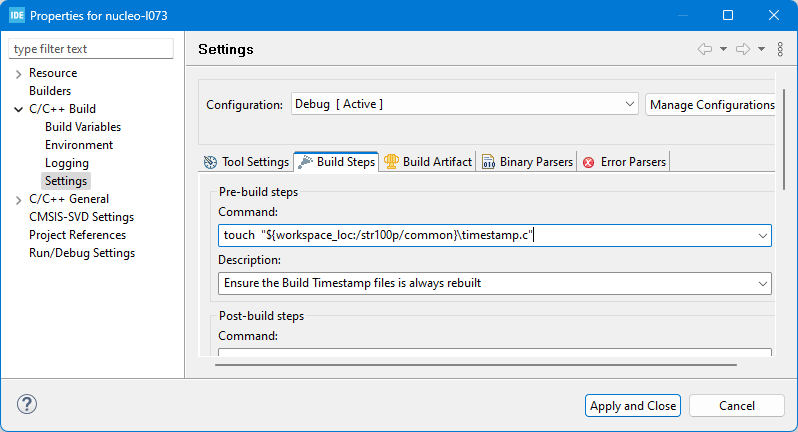
Task: Click the back navigation arrow icon
Action: 704,49
